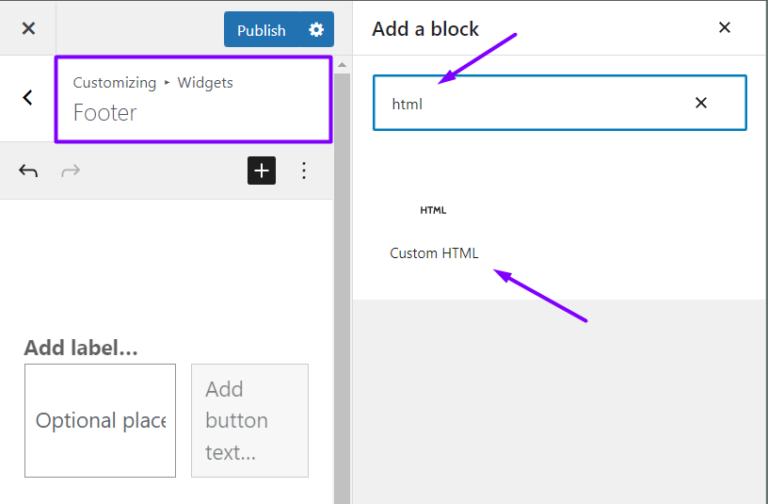Click the Footer section title

(105, 113)
